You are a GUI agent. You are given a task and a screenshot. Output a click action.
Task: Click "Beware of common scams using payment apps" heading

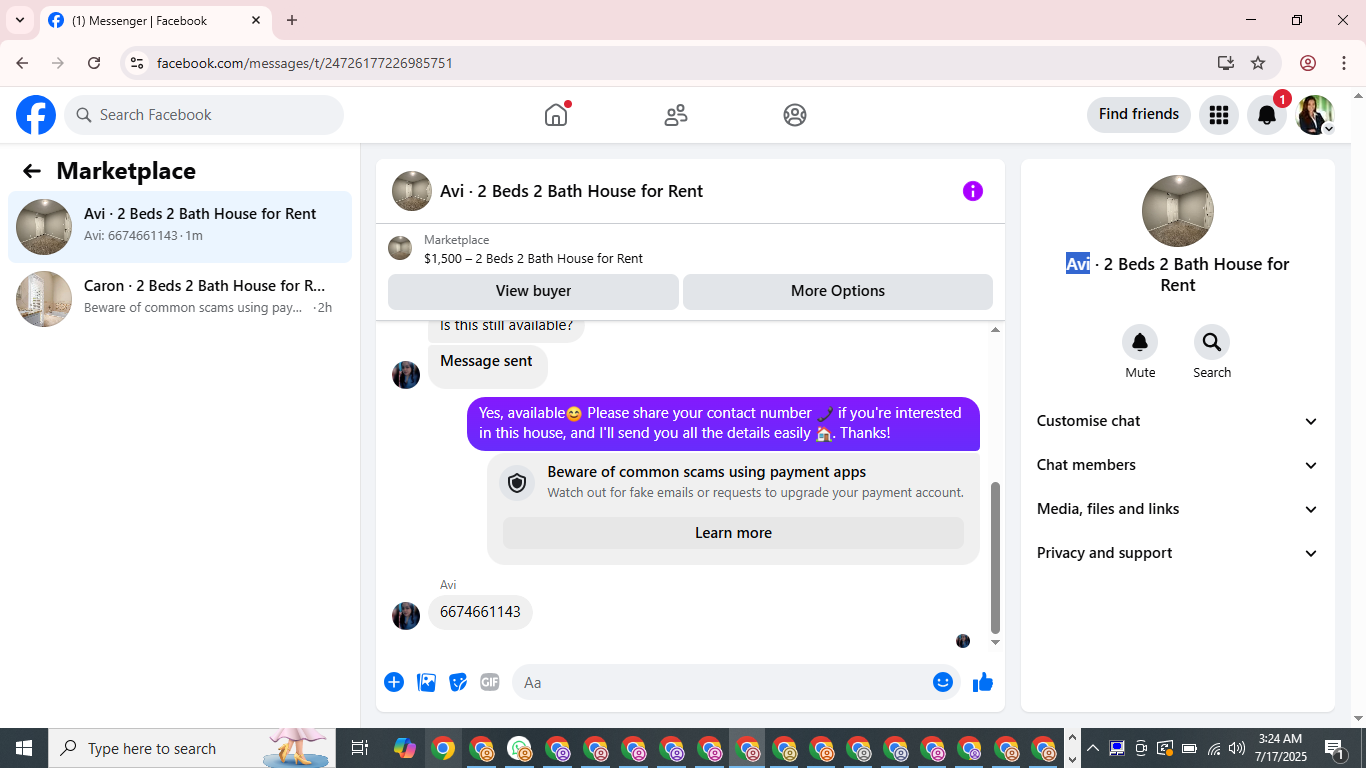(x=707, y=472)
